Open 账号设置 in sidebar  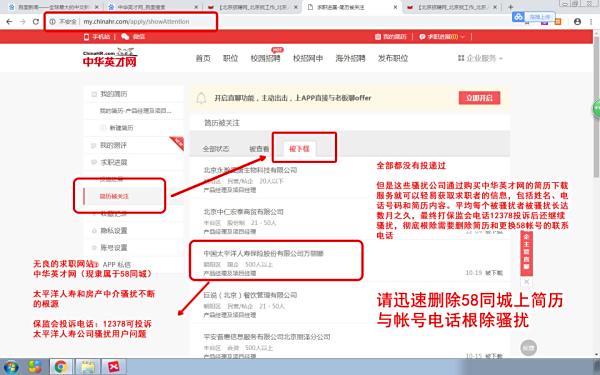tap(113, 248)
